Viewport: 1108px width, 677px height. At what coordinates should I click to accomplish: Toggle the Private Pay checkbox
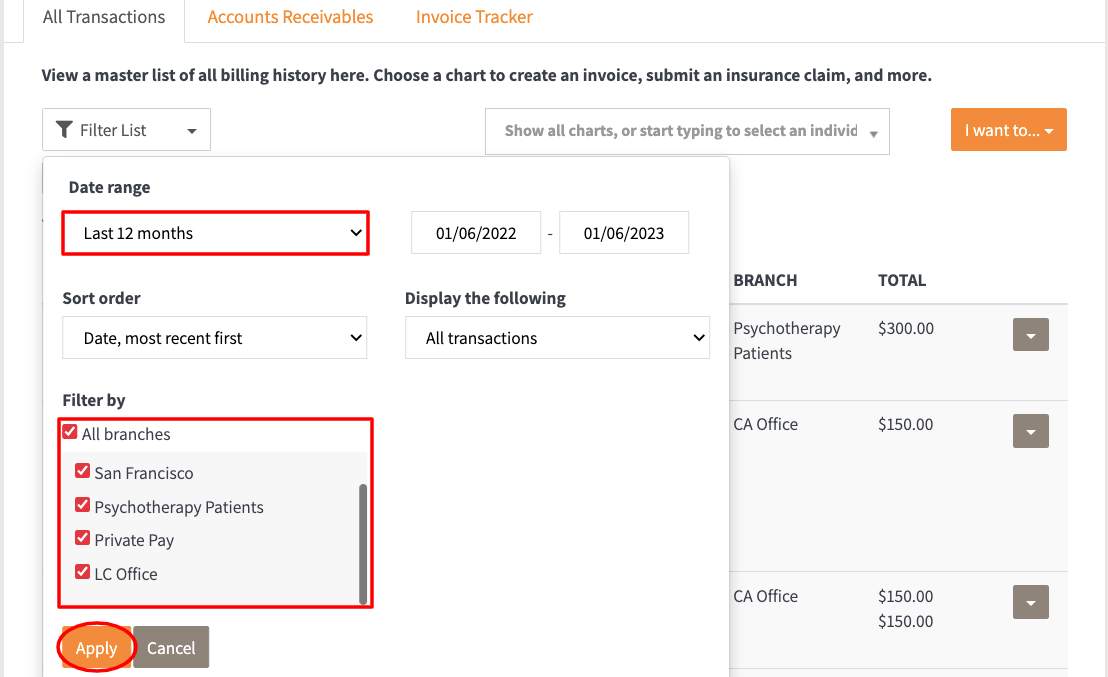coord(83,538)
